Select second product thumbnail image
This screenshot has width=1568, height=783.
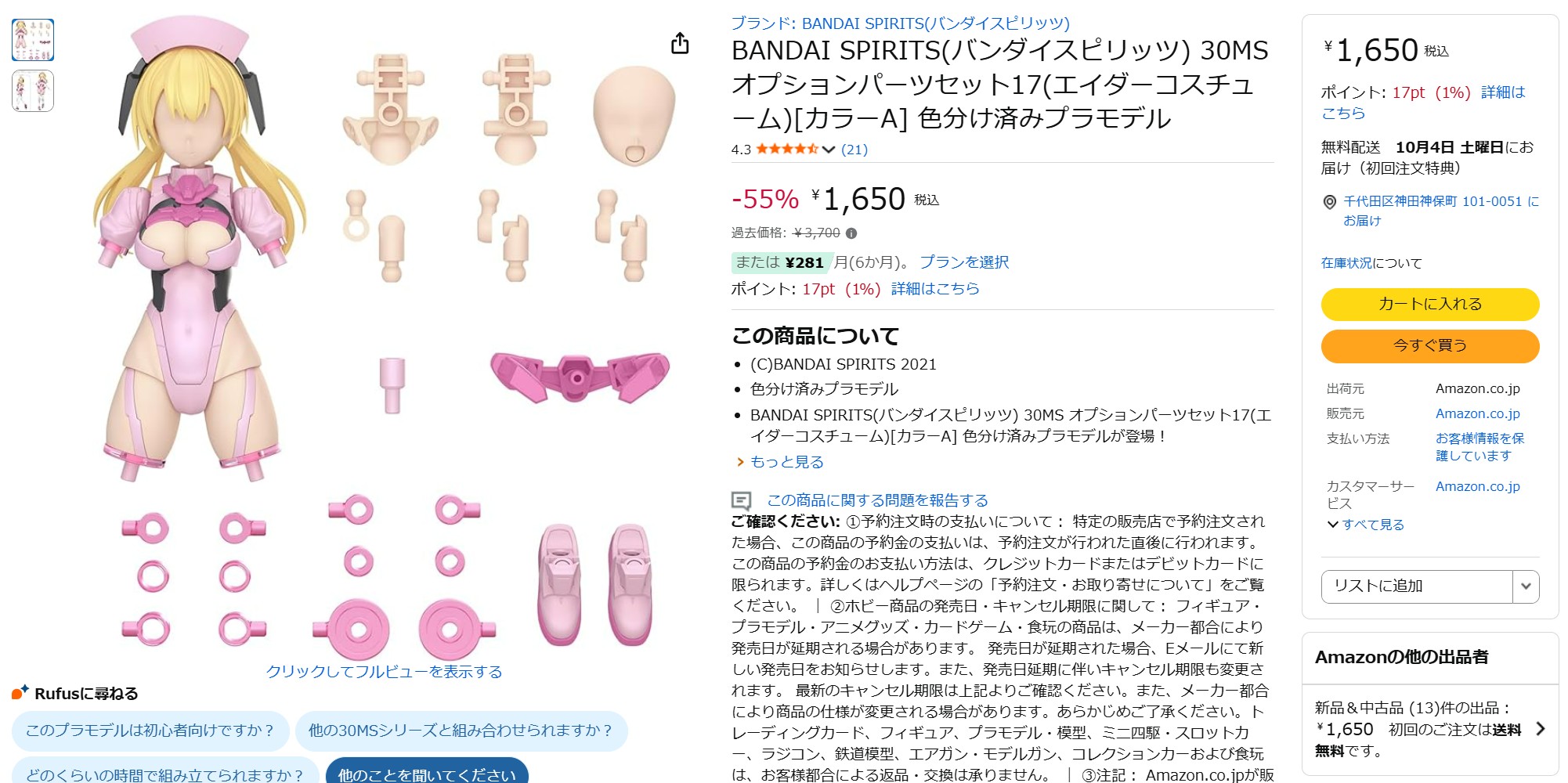coord(33,91)
